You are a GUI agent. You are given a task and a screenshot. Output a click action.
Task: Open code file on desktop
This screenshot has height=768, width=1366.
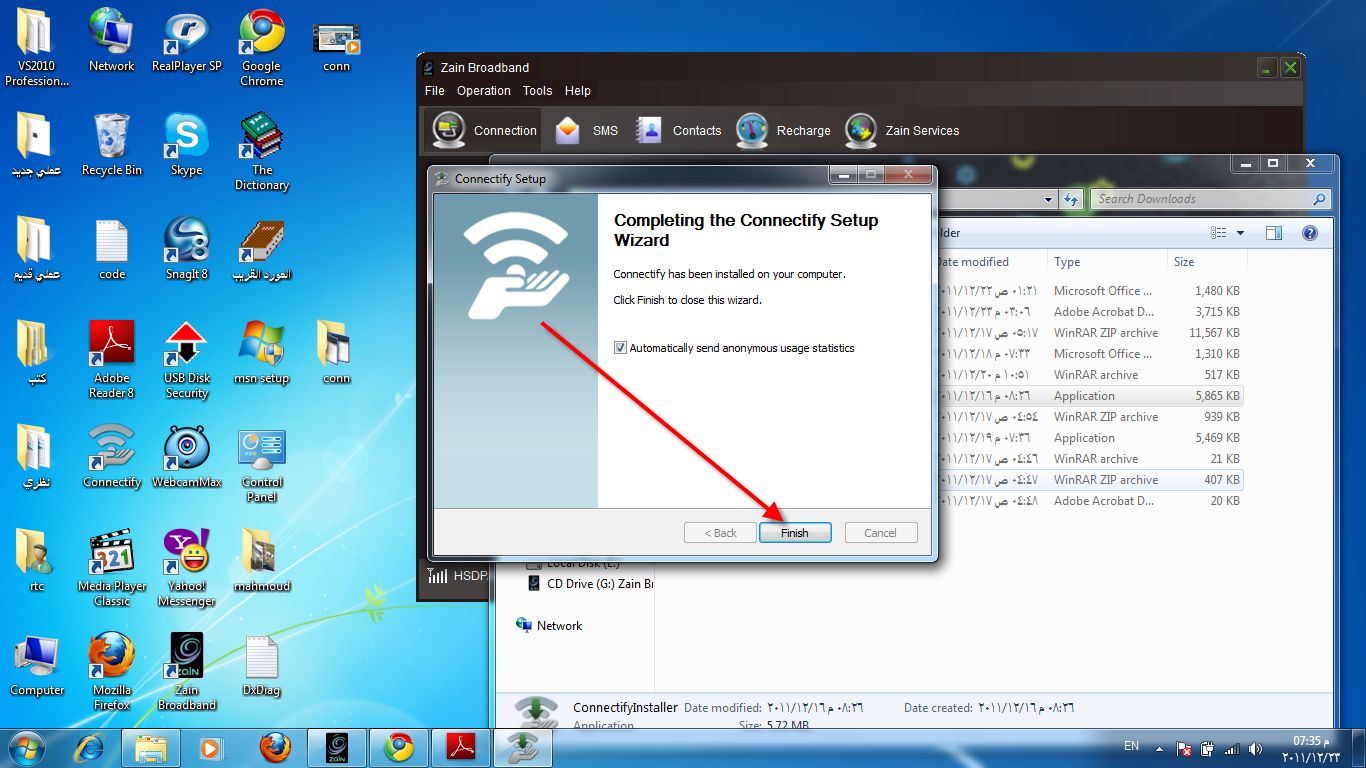point(111,249)
